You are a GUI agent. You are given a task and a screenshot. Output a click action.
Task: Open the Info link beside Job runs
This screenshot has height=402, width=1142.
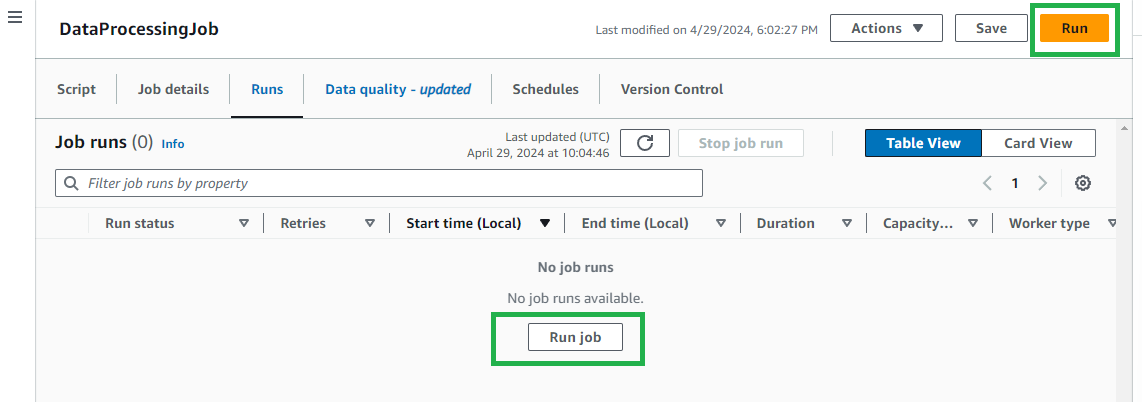[x=173, y=144]
